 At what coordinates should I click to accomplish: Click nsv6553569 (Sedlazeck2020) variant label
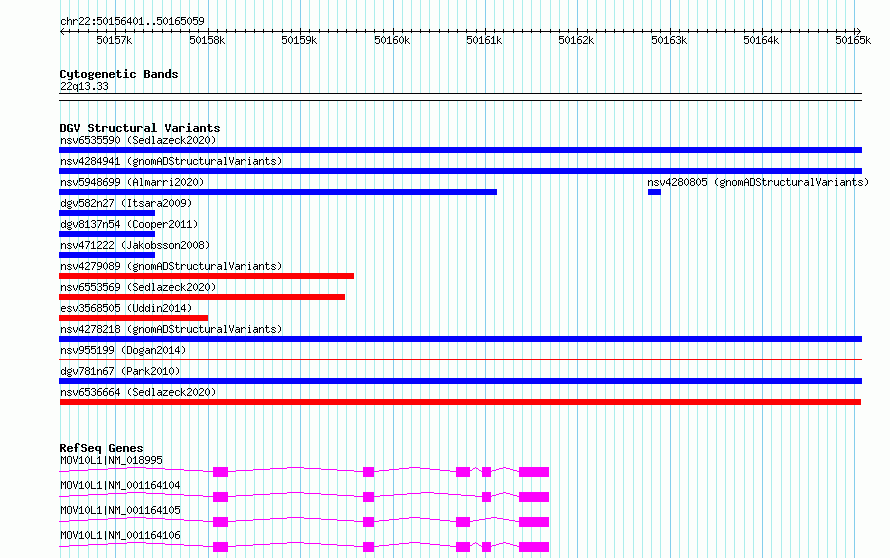click(138, 287)
